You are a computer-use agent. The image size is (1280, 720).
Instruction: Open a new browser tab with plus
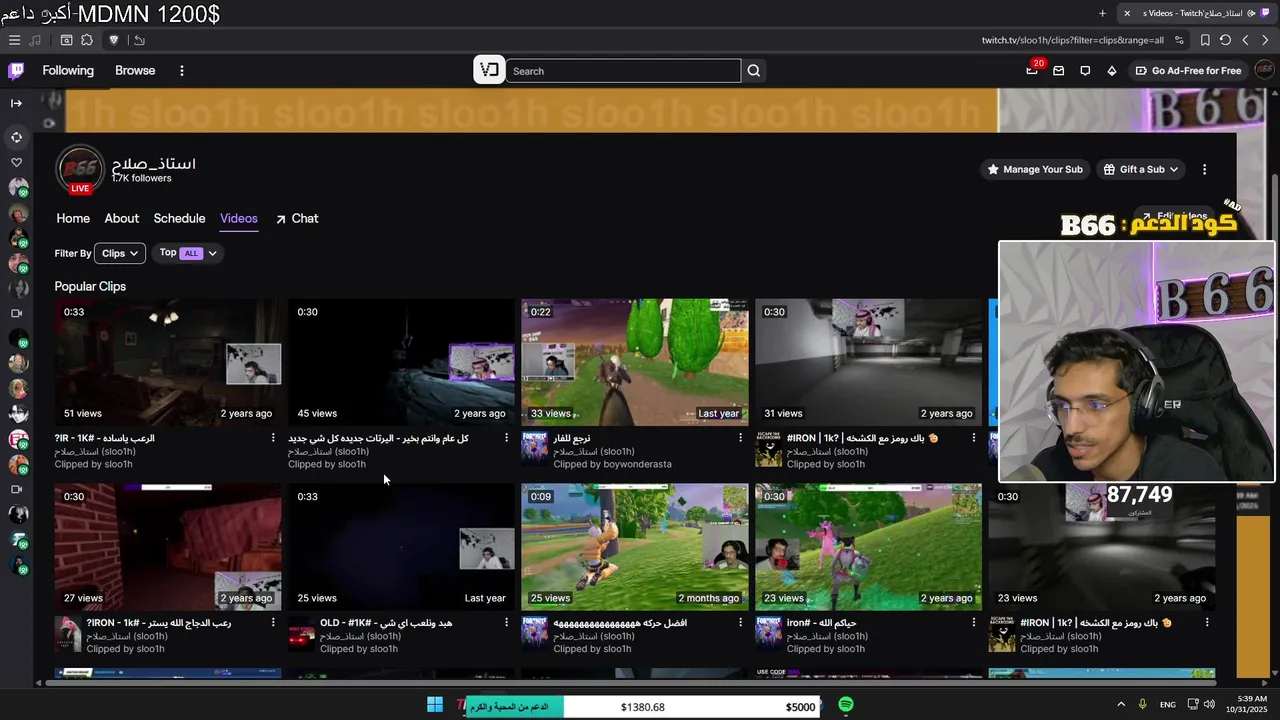point(1102,13)
